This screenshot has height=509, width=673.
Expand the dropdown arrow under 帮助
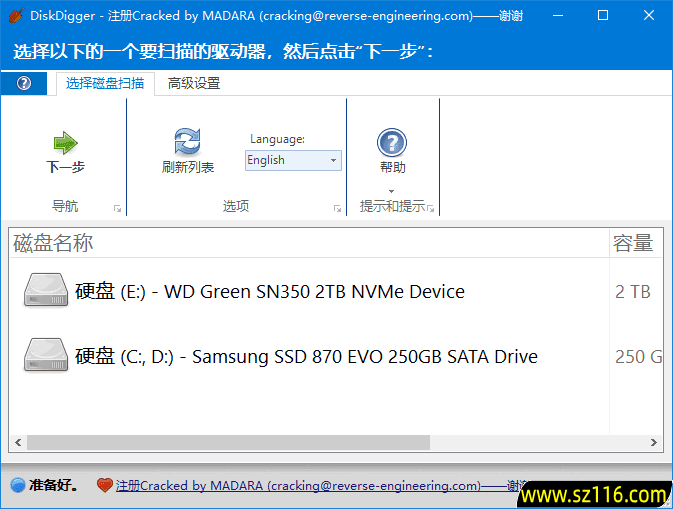click(x=391, y=191)
